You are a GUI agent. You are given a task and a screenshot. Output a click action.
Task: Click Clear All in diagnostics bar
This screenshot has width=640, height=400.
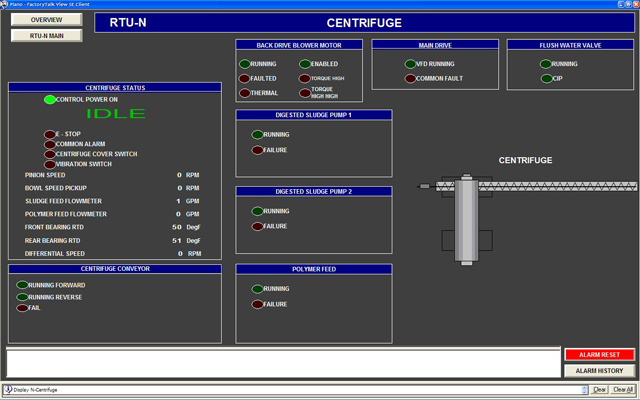622,390
